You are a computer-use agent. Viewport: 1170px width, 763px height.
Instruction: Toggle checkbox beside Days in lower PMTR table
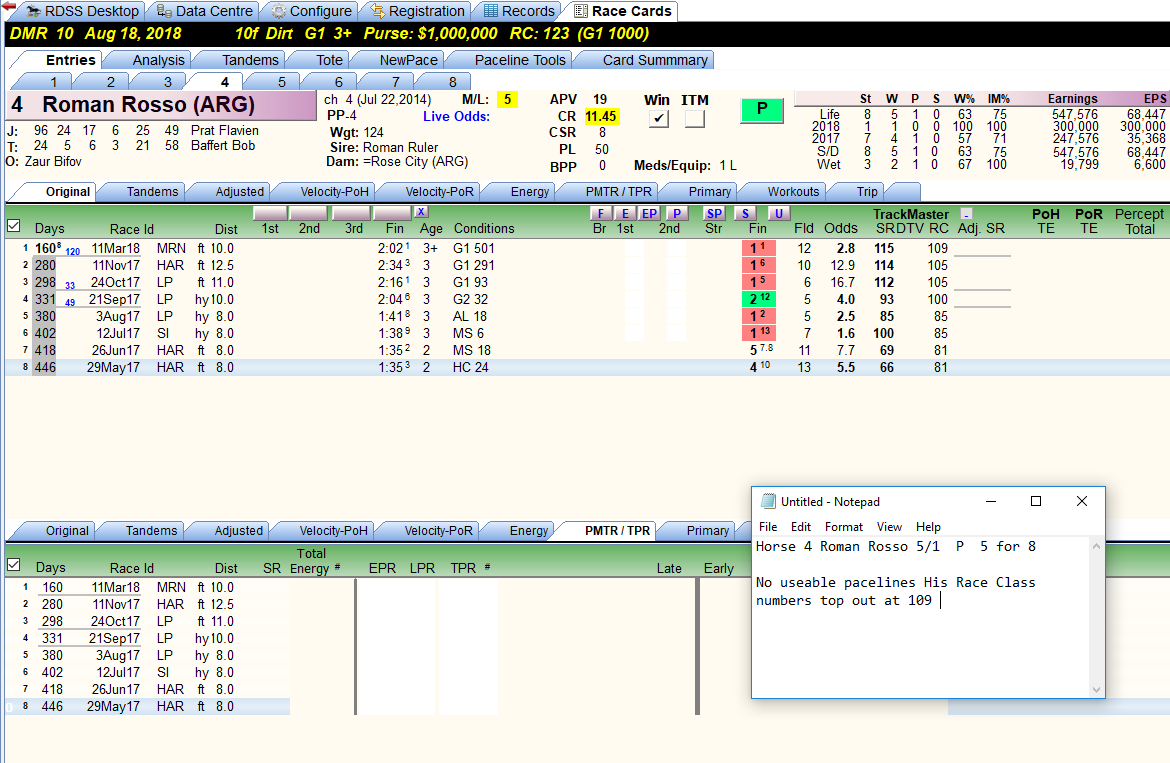tap(13, 565)
